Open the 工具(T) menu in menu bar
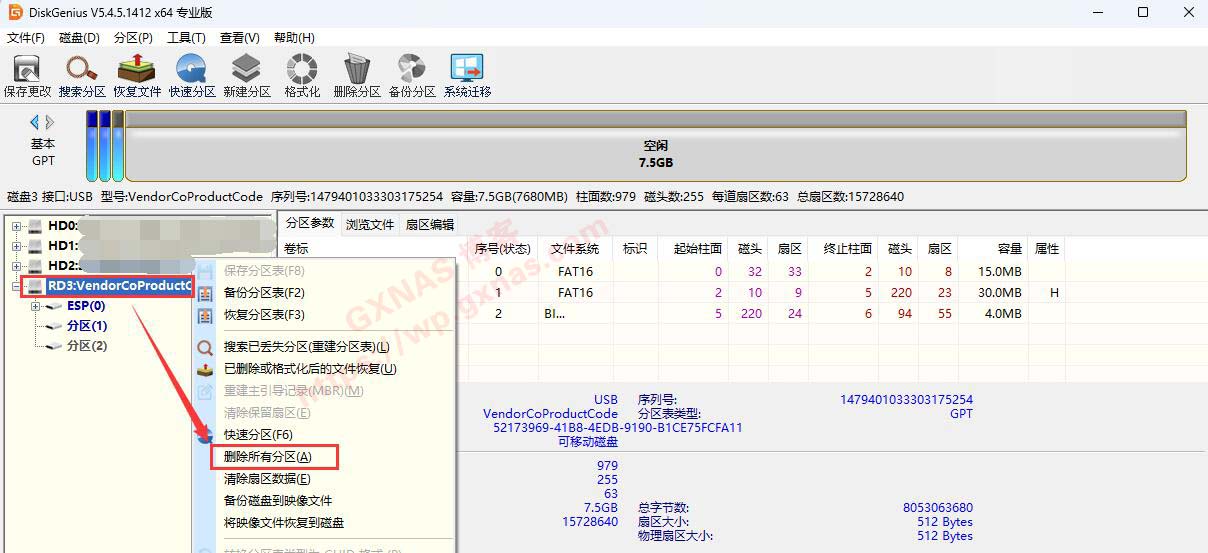The image size is (1208, 553). point(186,38)
